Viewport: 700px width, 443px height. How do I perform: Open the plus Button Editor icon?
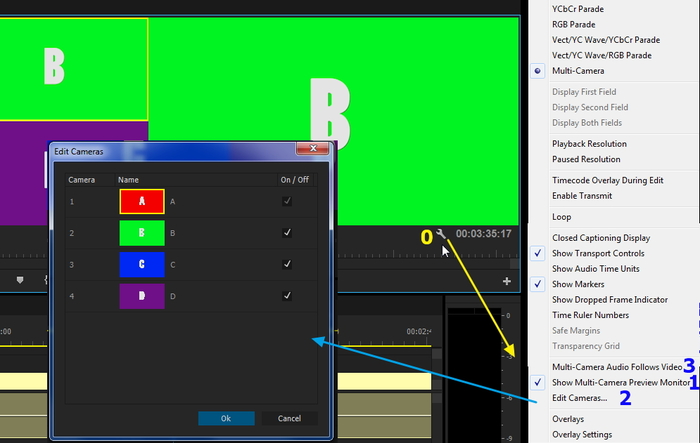(507, 282)
